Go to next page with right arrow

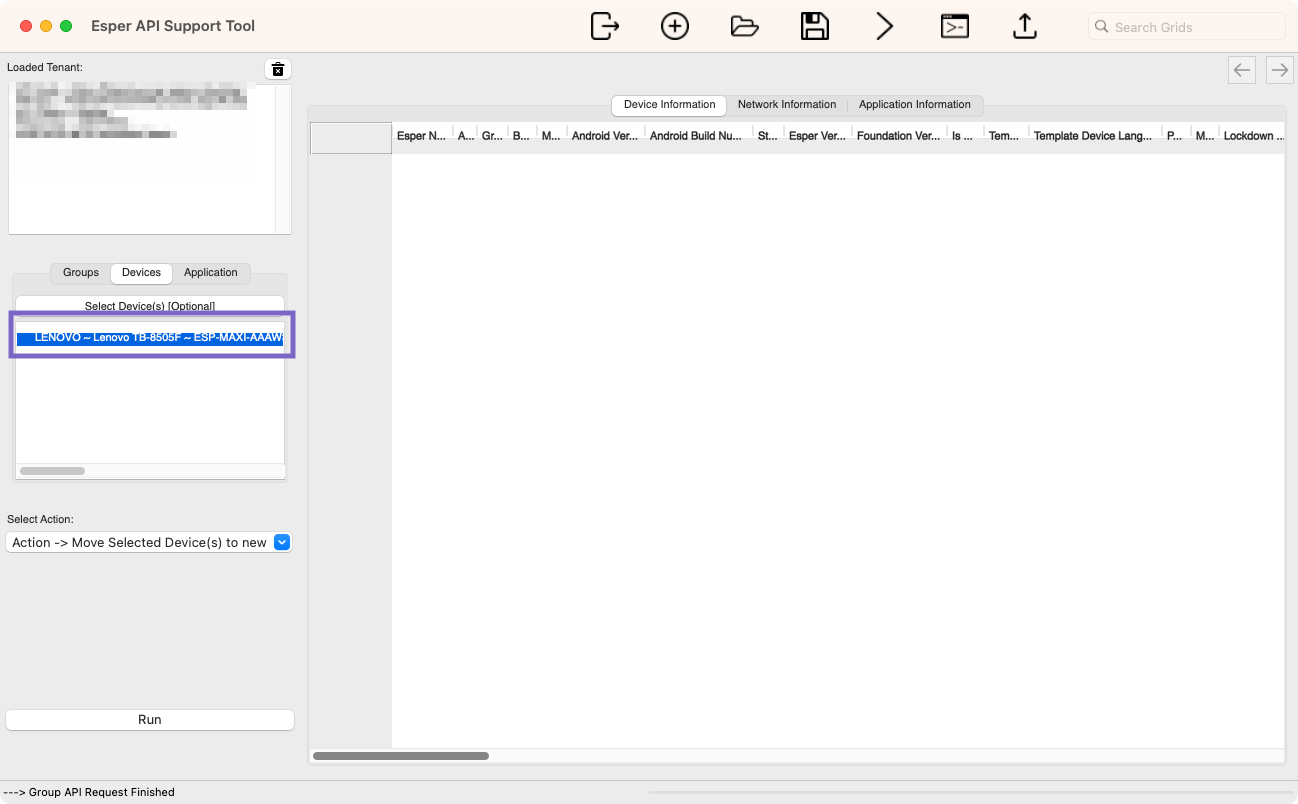tap(1279, 69)
